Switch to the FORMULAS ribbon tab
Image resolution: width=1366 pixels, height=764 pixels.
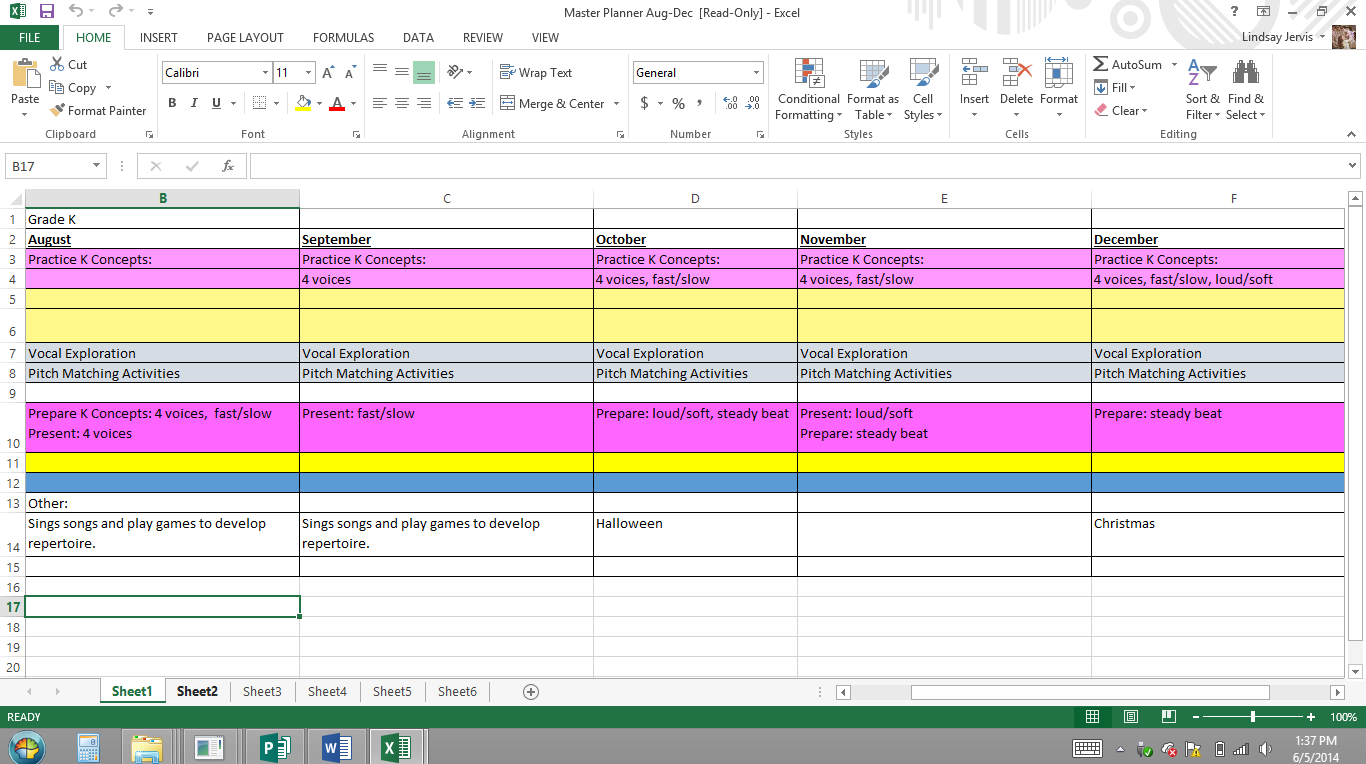coord(343,37)
